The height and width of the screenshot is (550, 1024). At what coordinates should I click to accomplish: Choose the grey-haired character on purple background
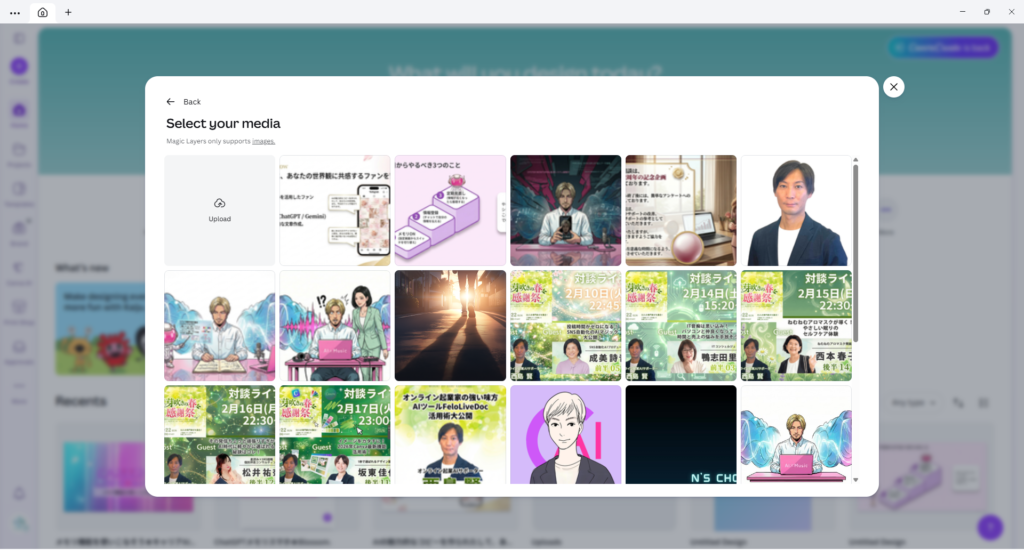click(566, 435)
